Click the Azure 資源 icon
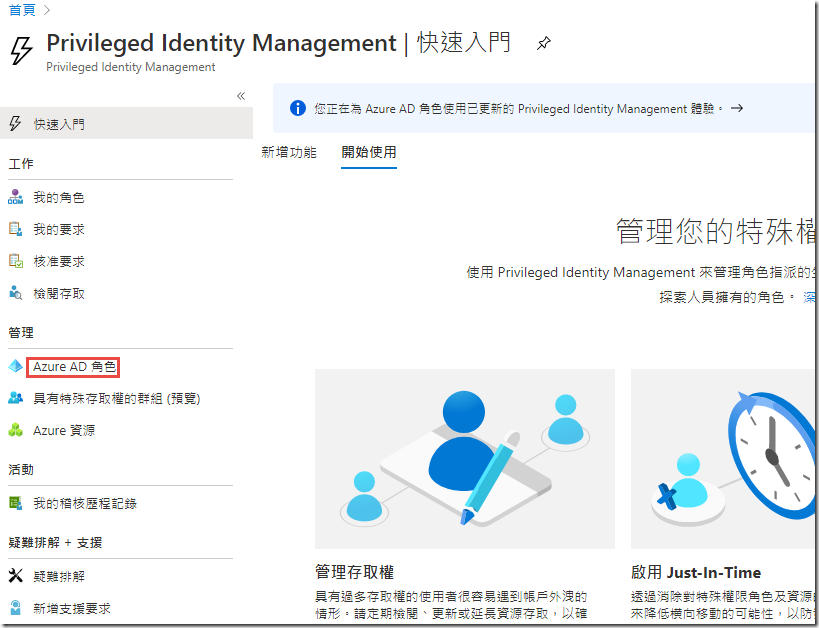Image resolution: width=819 pixels, height=628 pixels. (15, 431)
